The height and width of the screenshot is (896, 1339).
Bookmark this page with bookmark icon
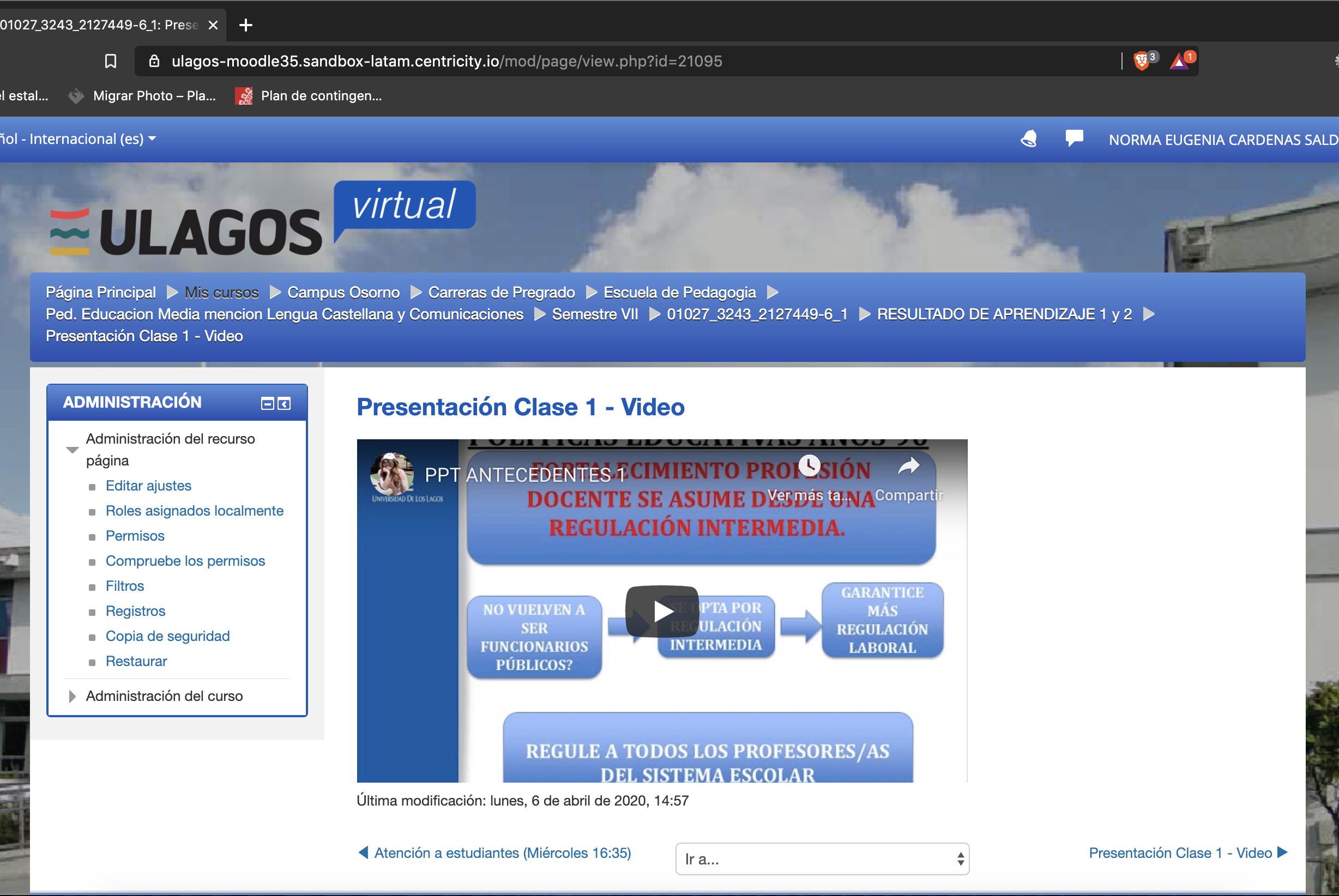click(111, 61)
